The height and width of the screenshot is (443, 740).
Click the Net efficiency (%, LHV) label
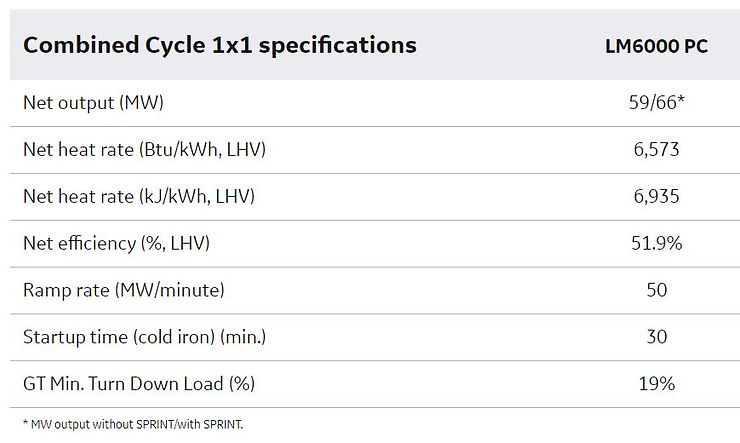click(x=116, y=243)
